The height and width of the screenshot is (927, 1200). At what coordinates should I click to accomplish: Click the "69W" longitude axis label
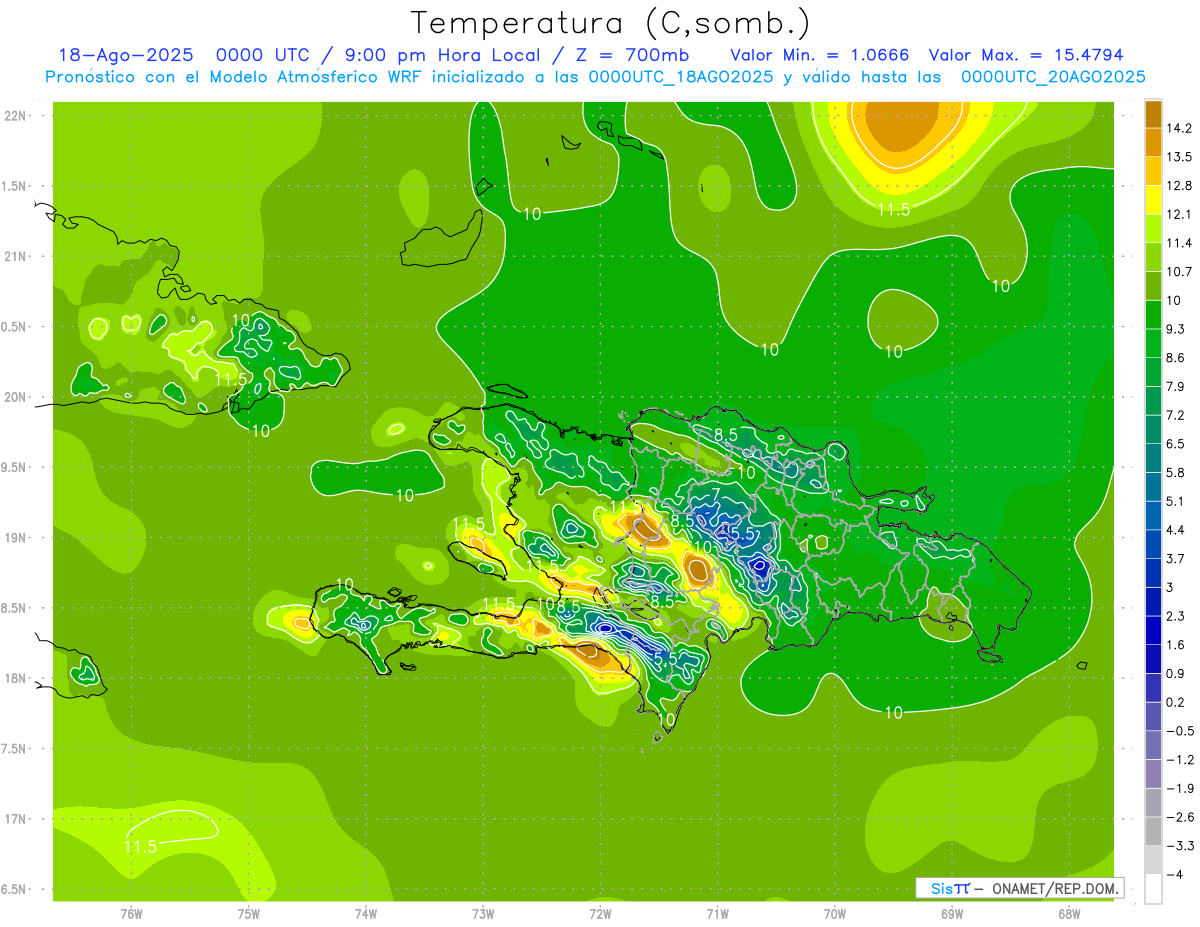click(952, 914)
